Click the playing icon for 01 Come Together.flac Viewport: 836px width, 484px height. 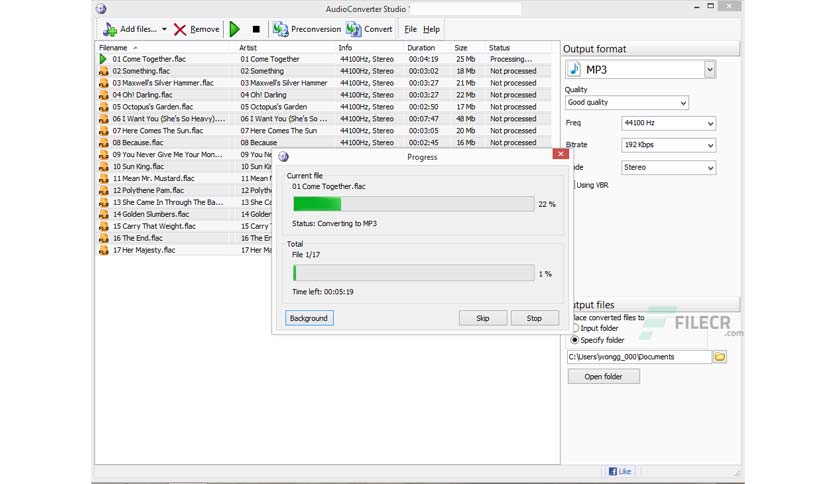click(103, 59)
